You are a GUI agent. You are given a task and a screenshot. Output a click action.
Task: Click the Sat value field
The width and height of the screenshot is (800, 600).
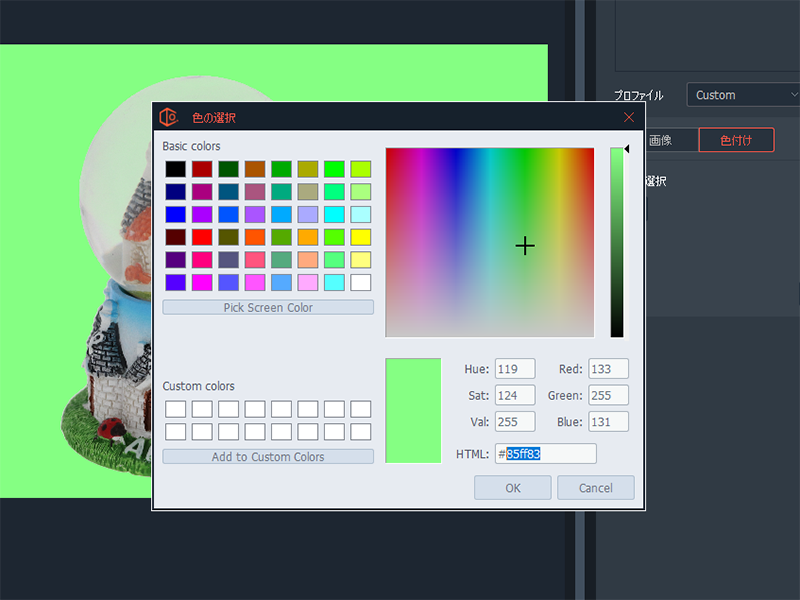(x=515, y=395)
